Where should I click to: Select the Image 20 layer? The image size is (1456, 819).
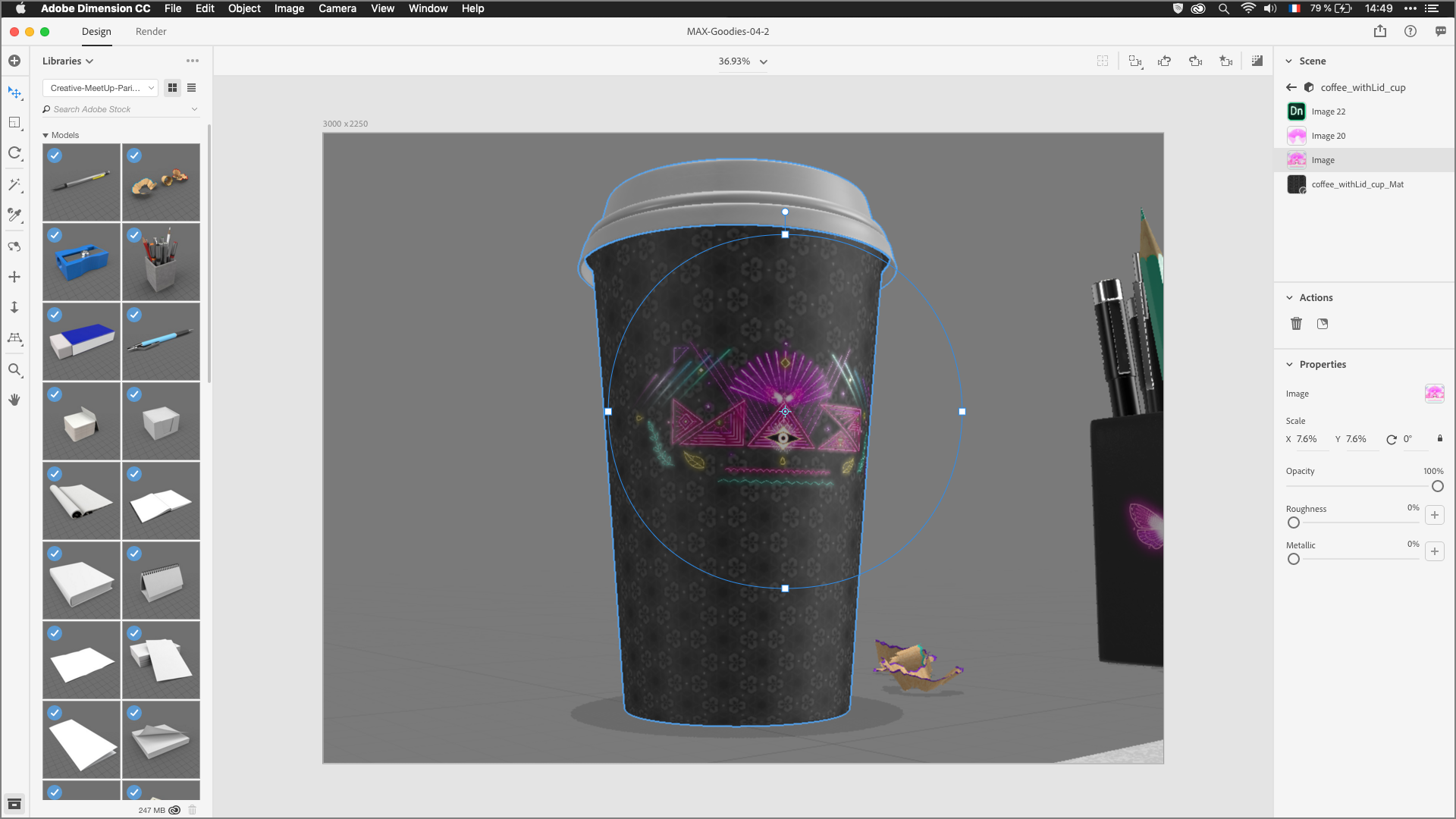pos(1364,136)
